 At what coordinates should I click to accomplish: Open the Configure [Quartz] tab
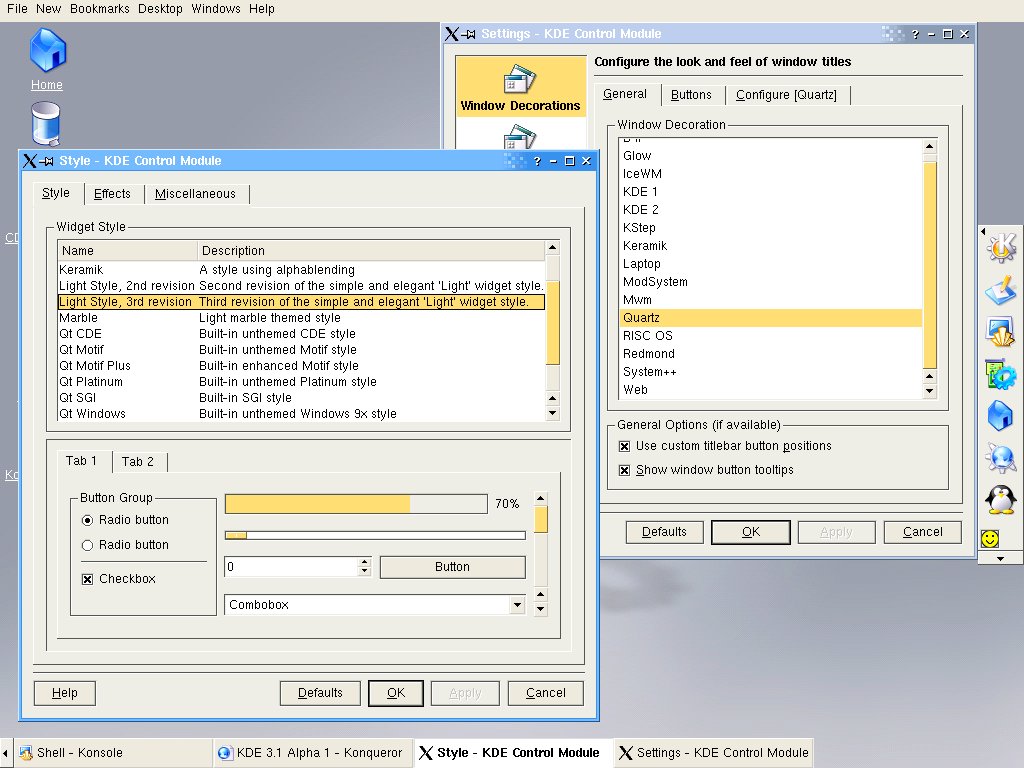786,95
